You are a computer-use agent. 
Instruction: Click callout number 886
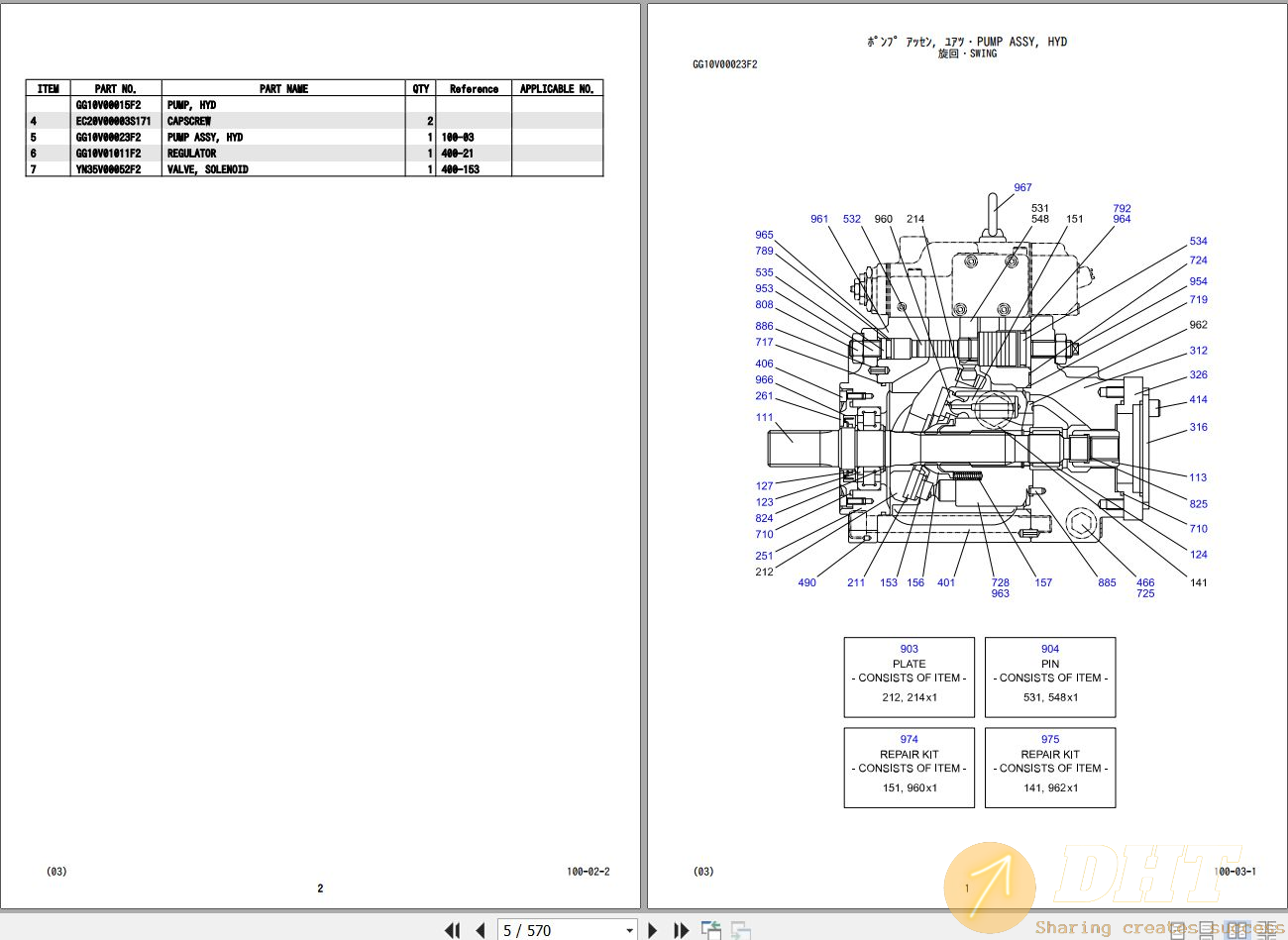(x=764, y=326)
